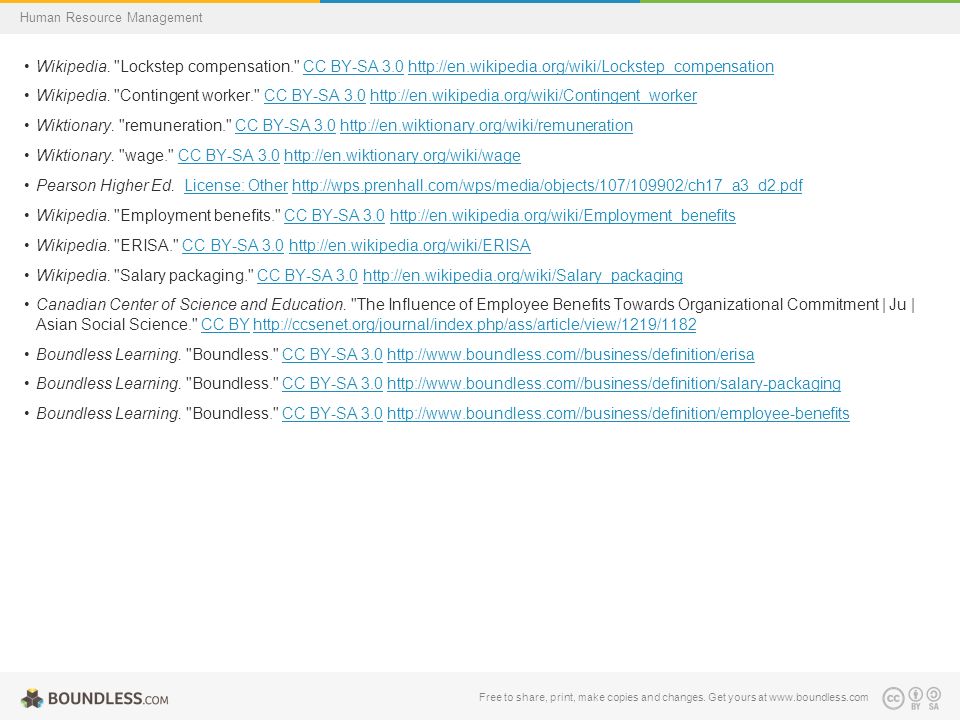Open the Lockstep_compensation Wikipedia URL
960x720 pixels.
591,66
